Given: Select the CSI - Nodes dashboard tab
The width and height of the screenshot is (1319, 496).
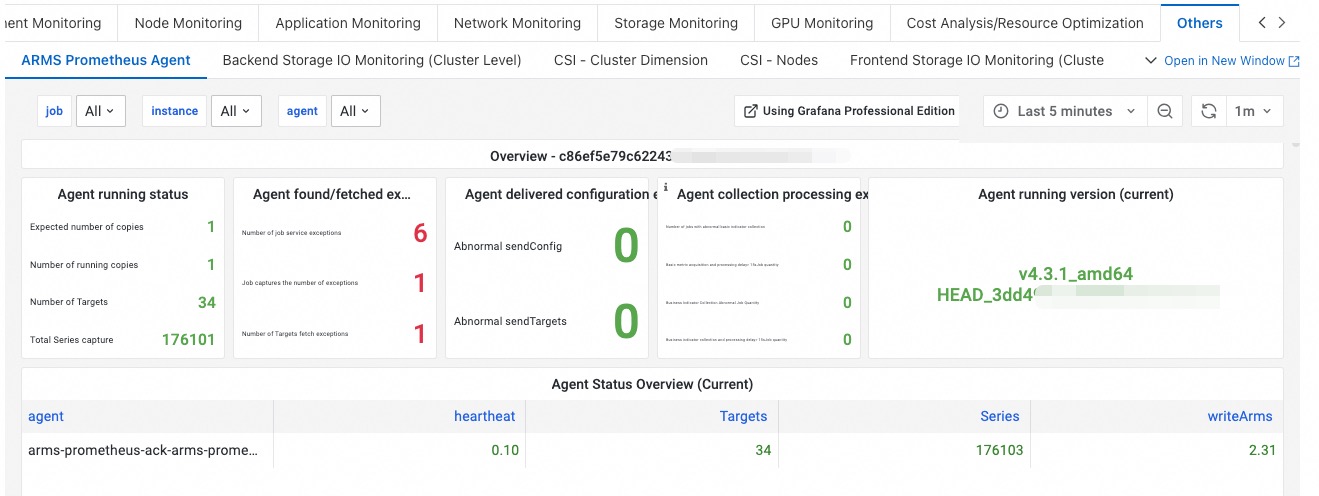Looking at the screenshot, I should [x=779, y=60].
